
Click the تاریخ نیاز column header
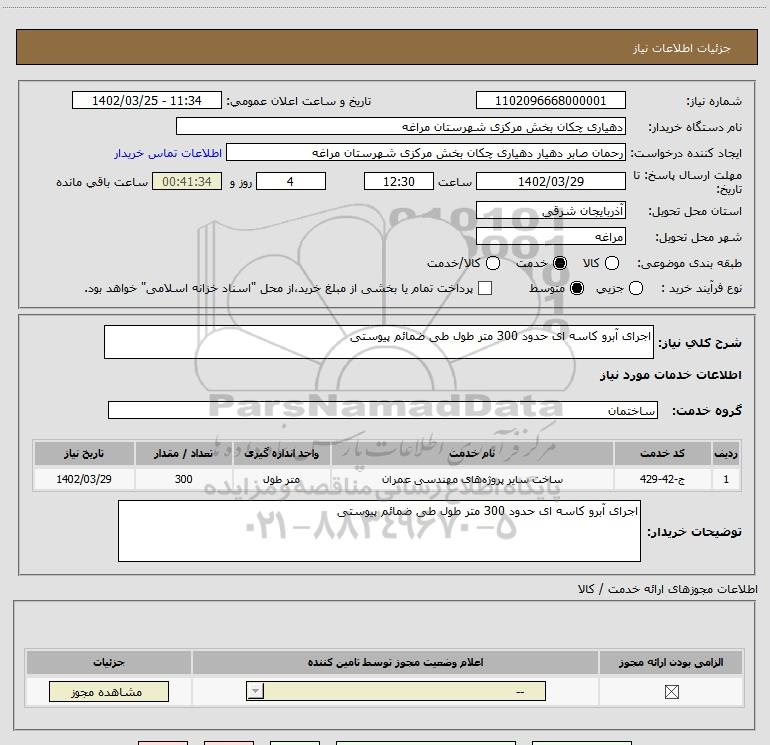click(x=84, y=453)
